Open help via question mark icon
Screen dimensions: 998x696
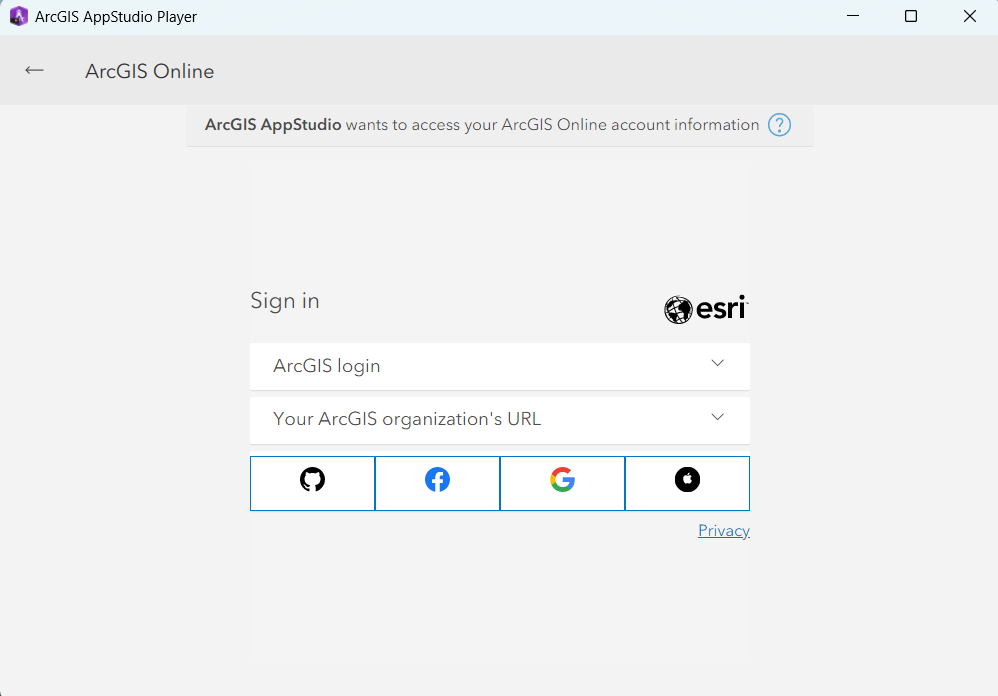click(x=779, y=125)
